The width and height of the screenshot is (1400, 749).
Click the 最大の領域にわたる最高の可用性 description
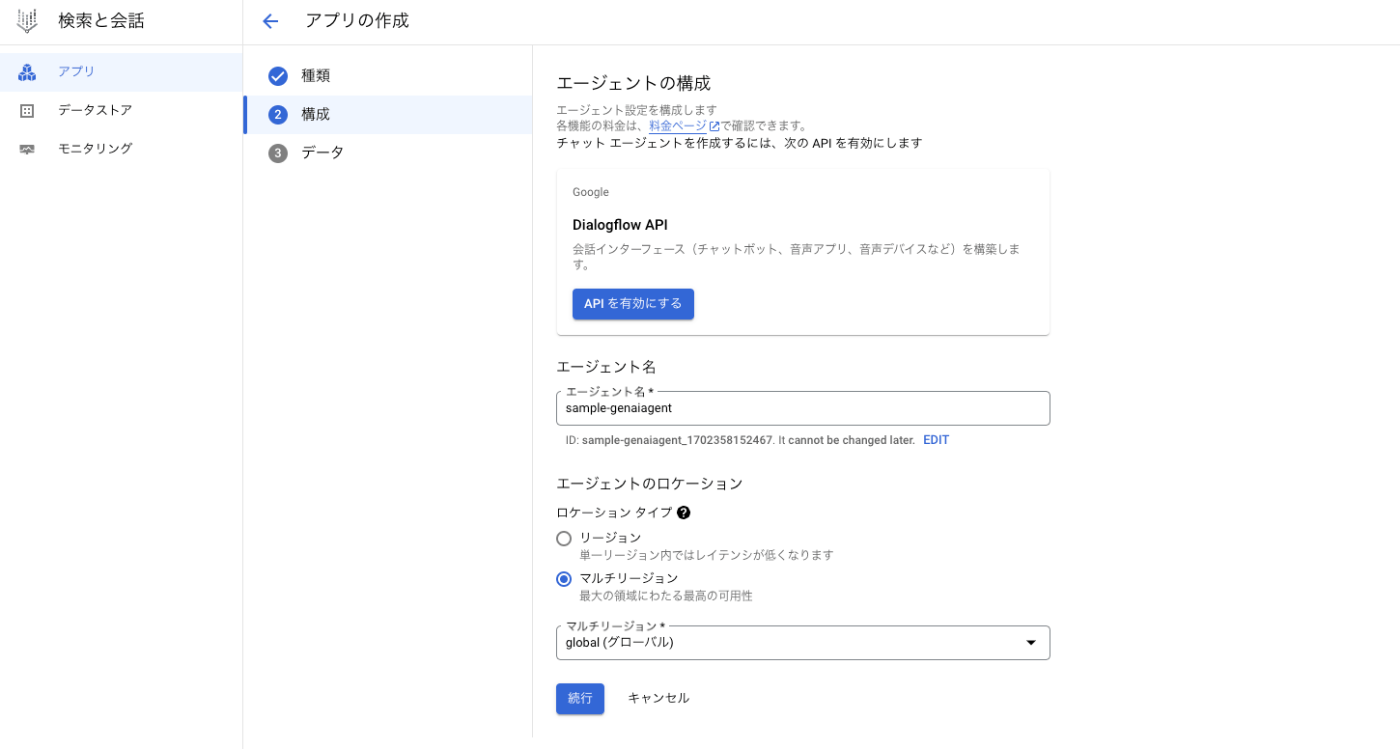pyautogui.click(x=666, y=596)
